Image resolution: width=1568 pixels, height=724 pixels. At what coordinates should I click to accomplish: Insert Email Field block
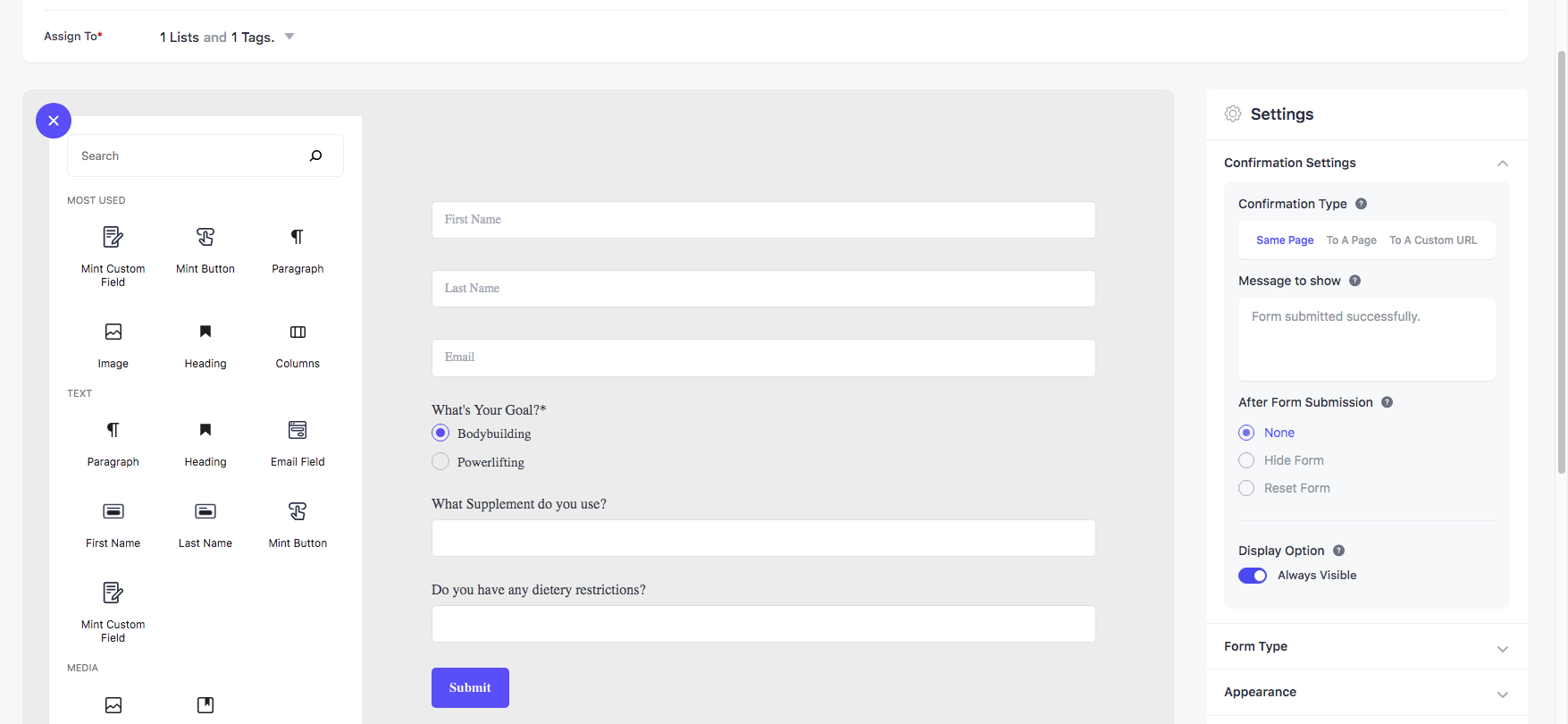pyautogui.click(x=298, y=443)
